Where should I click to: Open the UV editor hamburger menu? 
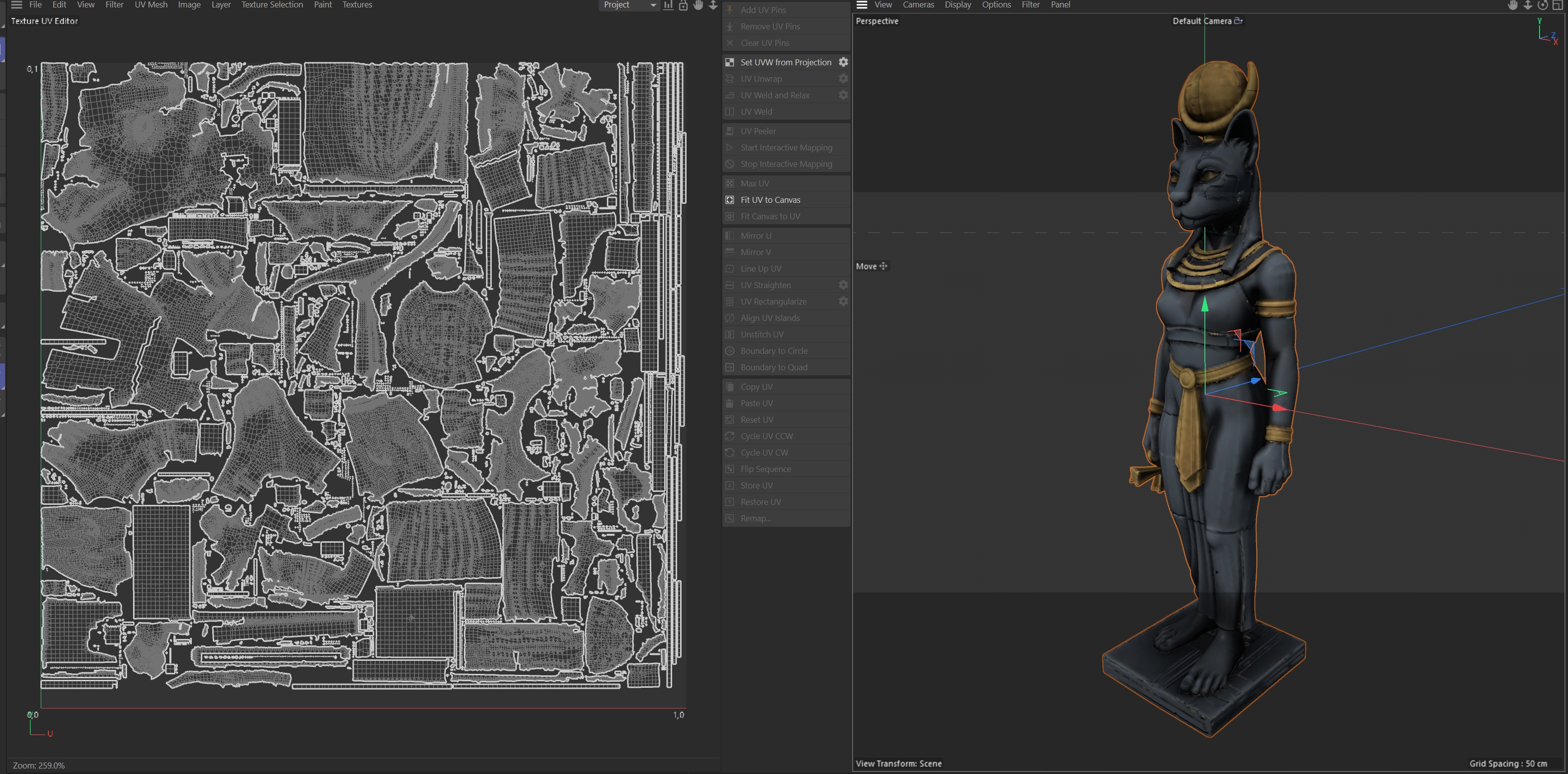[x=16, y=5]
